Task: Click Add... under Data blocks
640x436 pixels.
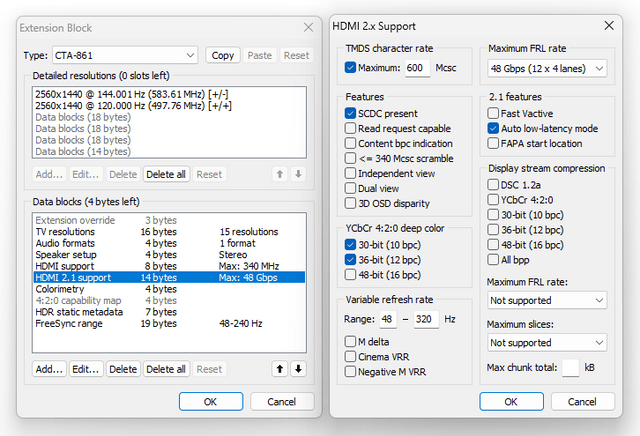Action: coord(49,369)
